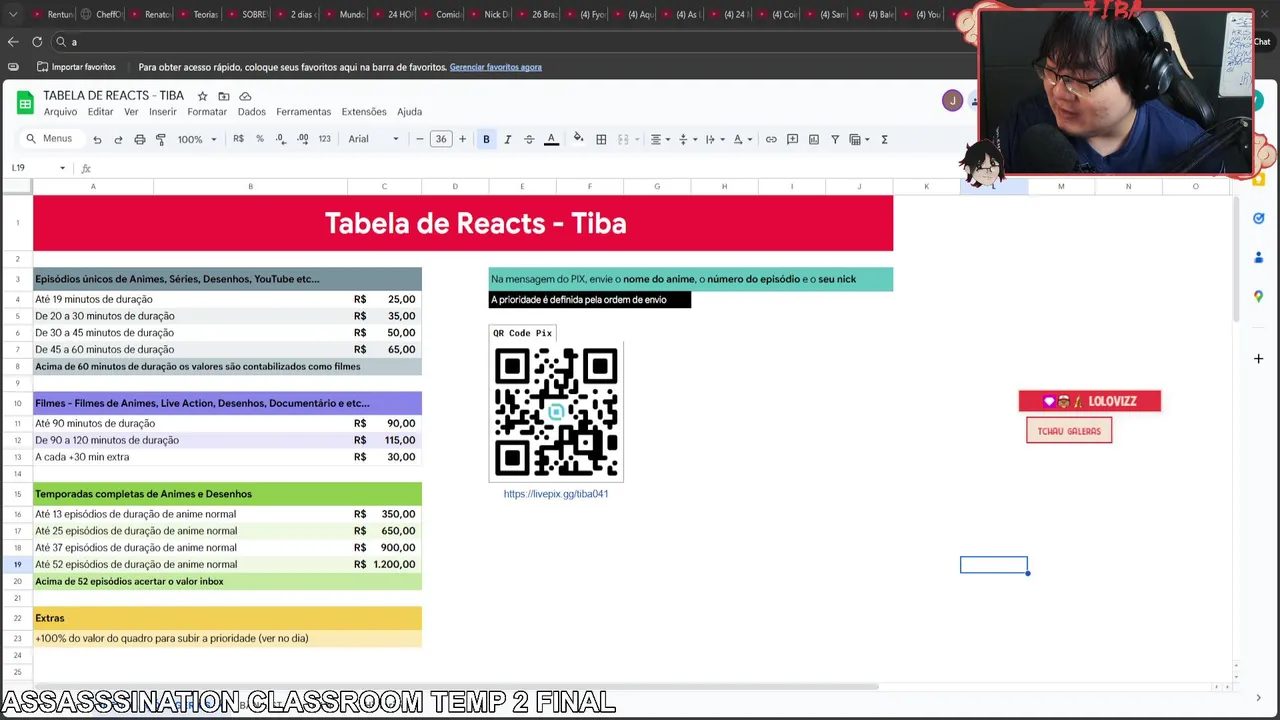
Task: Decrease font size with minus button
Action: pos(419,139)
